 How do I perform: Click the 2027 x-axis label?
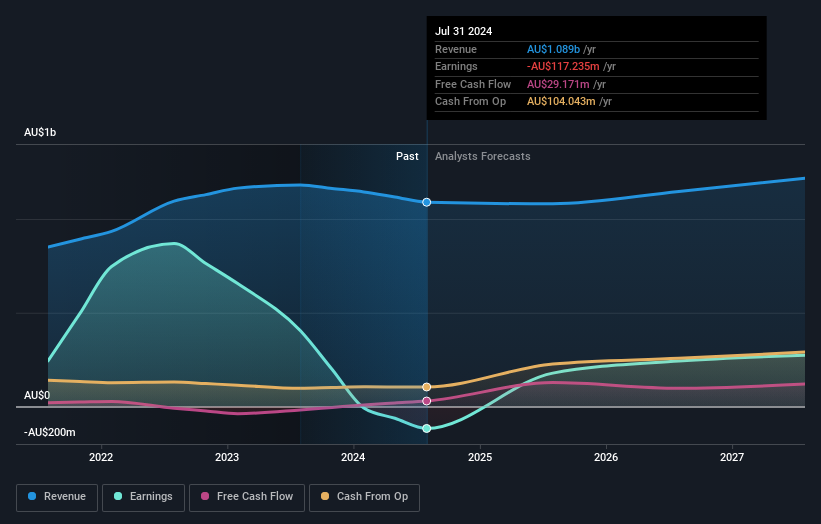pyautogui.click(x=732, y=457)
